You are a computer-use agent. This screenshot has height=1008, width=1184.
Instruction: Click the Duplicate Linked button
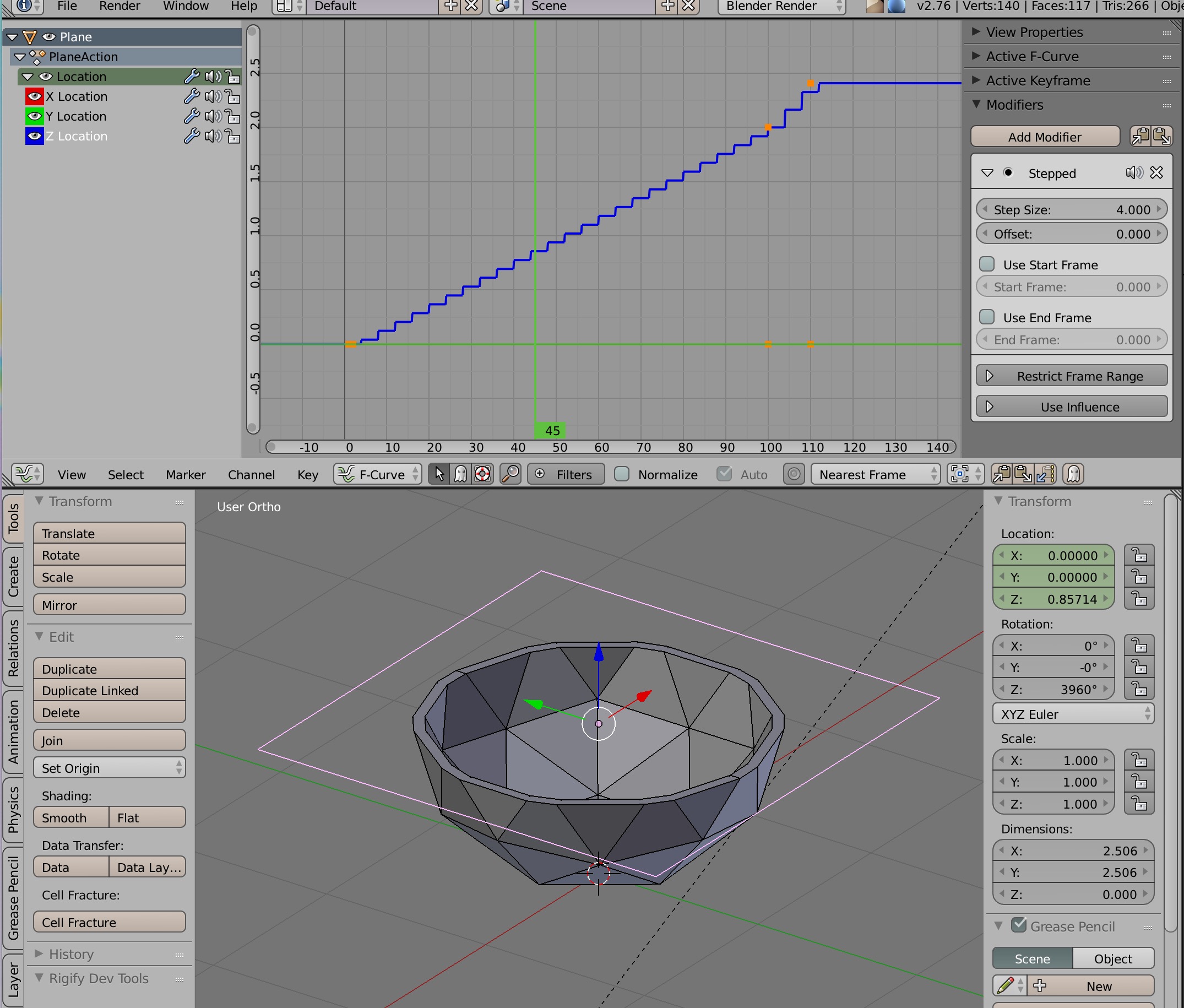109,690
